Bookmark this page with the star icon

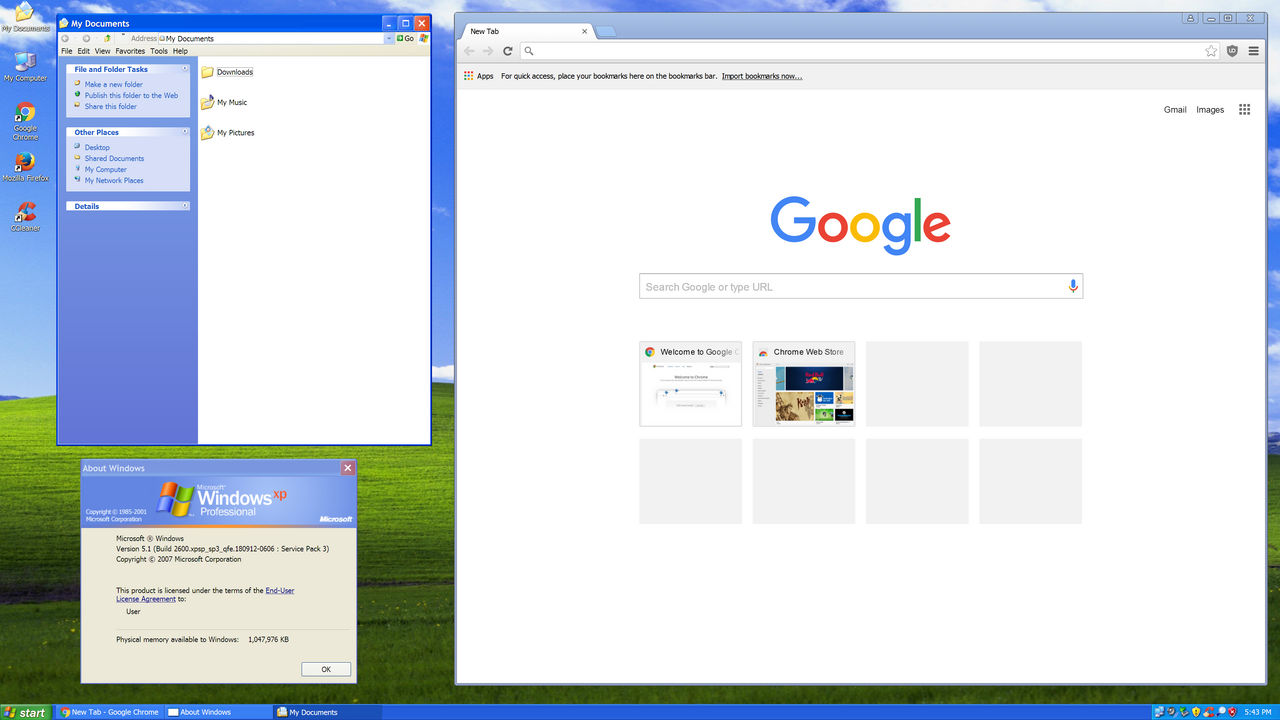click(x=1211, y=51)
